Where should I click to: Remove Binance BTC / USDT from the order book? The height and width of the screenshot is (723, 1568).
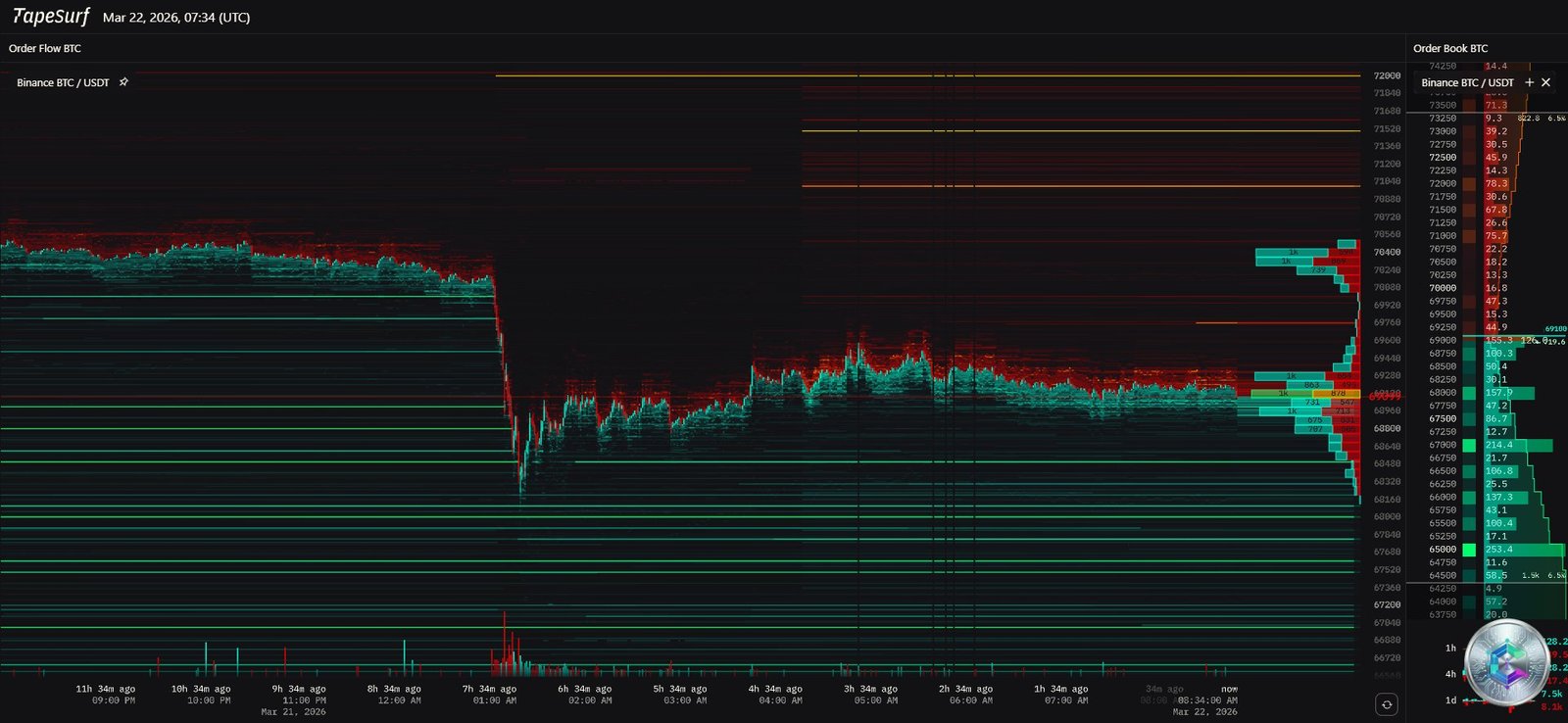tap(1545, 82)
